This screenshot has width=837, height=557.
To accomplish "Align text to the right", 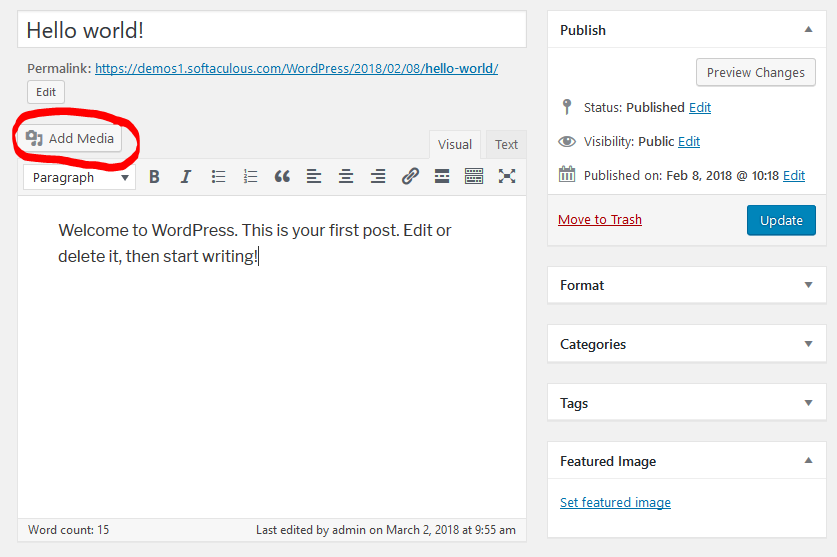I will coord(378,176).
